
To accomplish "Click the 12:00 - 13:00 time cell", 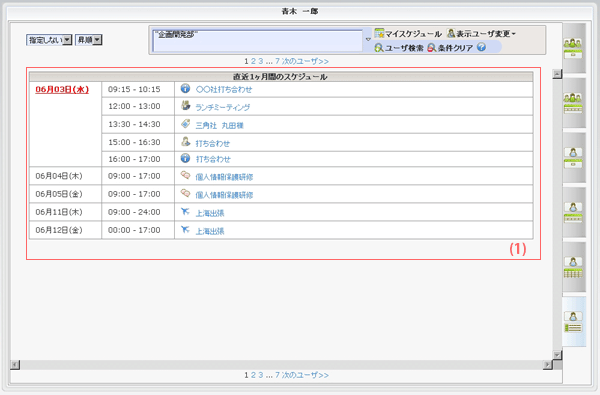I will (x=138, y=106).
